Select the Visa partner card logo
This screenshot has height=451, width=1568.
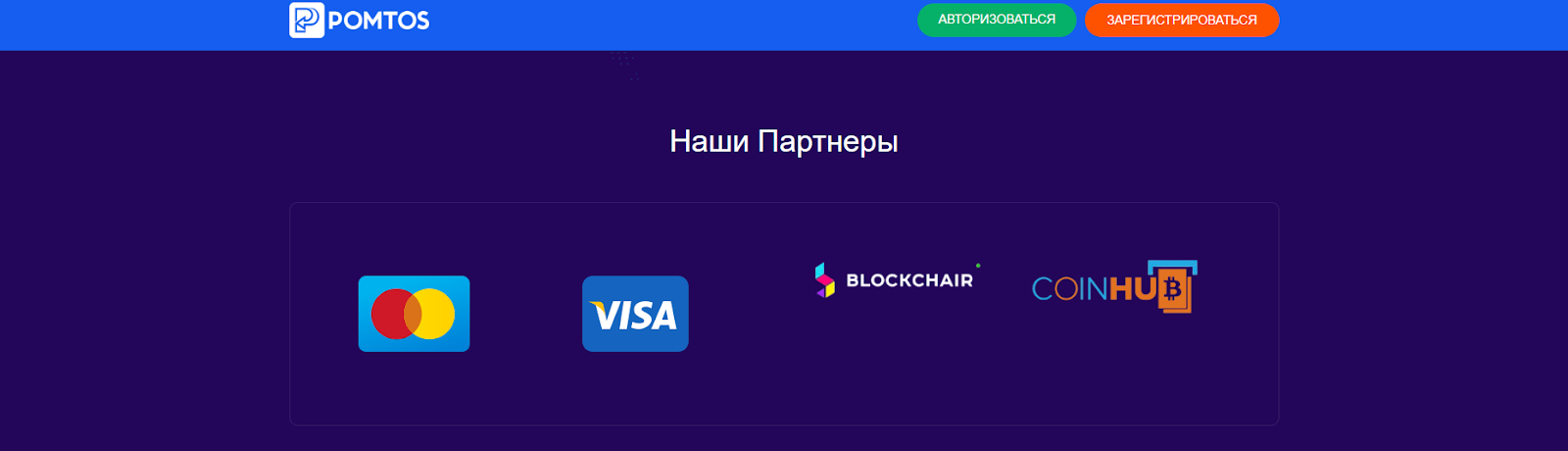pos(635,314)
